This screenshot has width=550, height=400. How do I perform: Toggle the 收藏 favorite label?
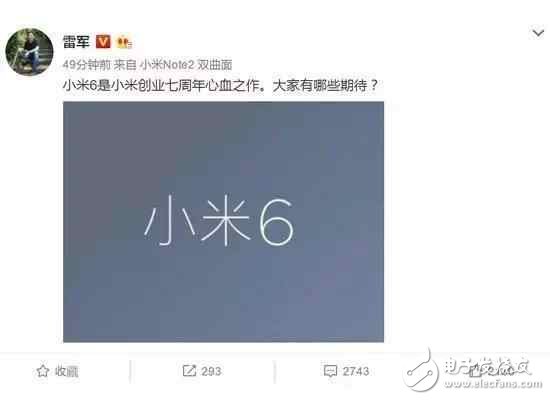[x=67, y=371]
